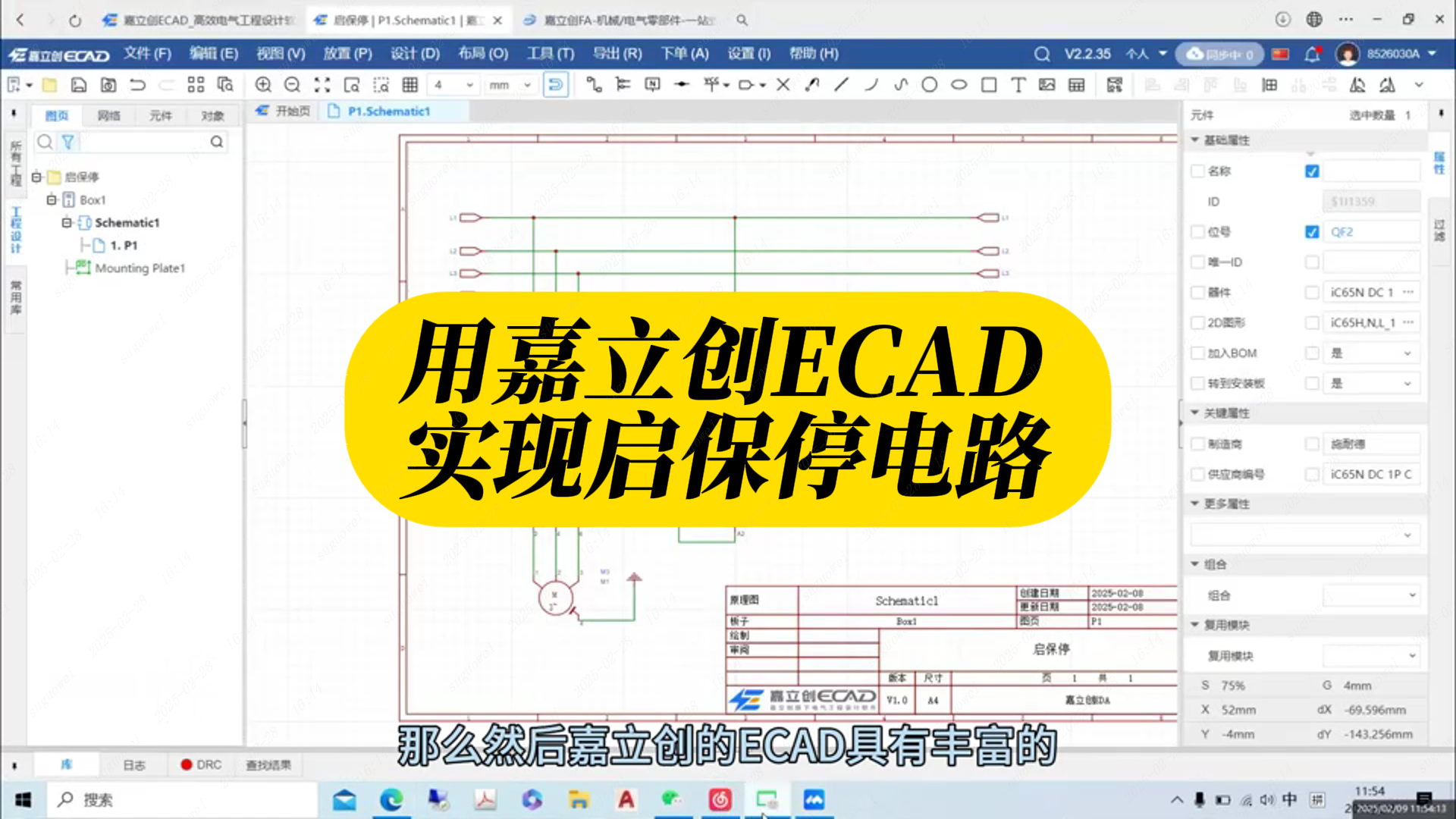Click the find-and-replace toolbar icon

point(225,85)
